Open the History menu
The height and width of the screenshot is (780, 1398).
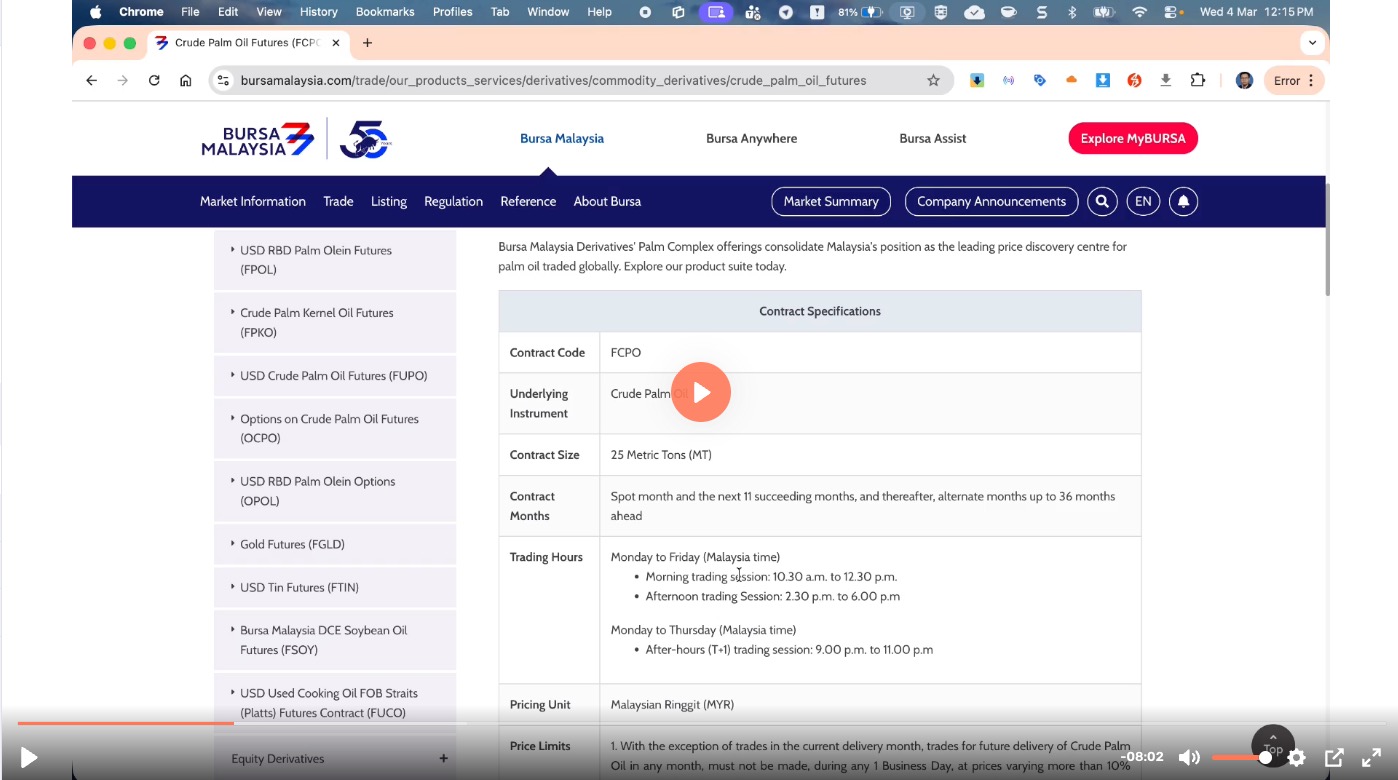point(319,12)
